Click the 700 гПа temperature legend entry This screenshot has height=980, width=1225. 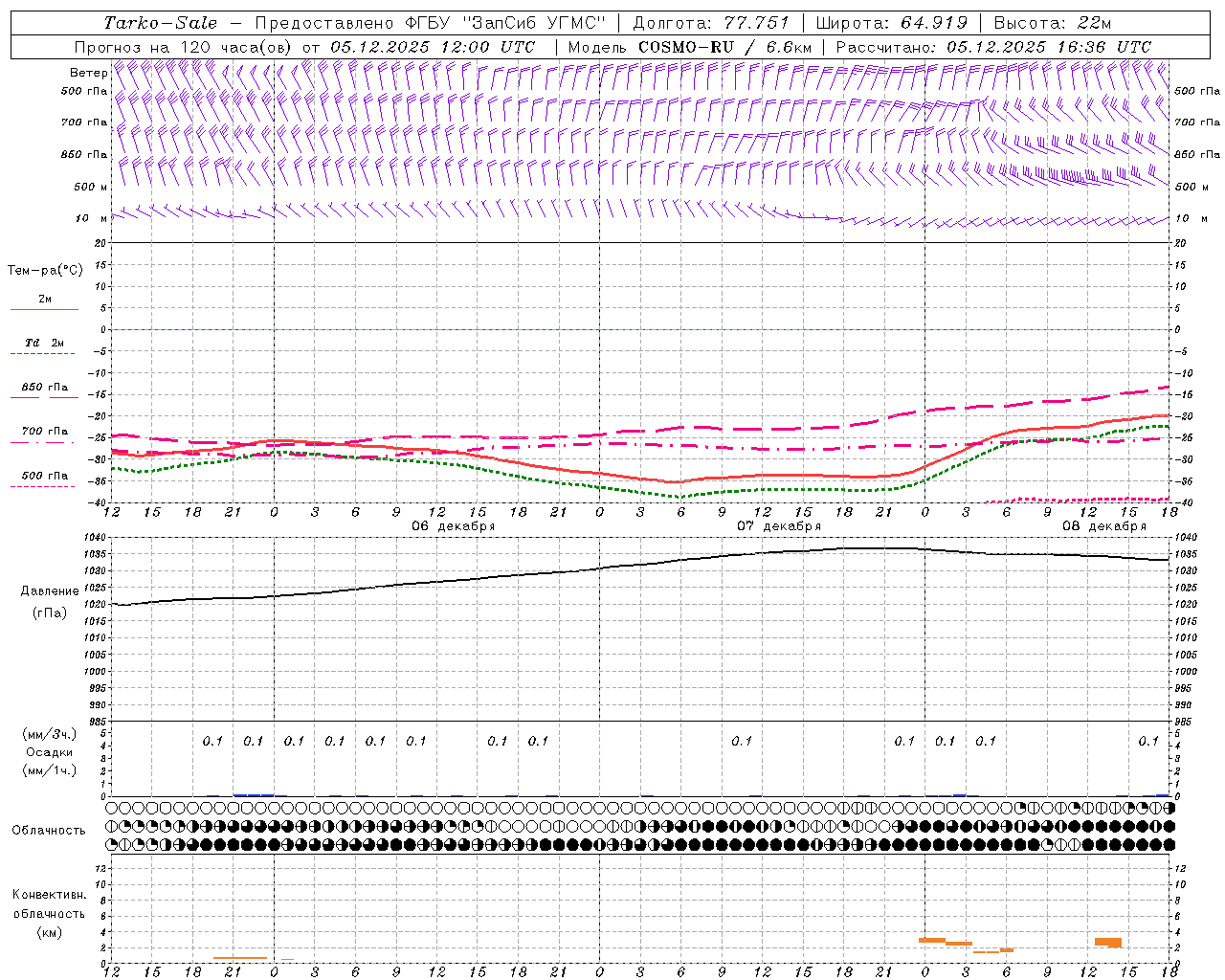(x=44, y=434)
